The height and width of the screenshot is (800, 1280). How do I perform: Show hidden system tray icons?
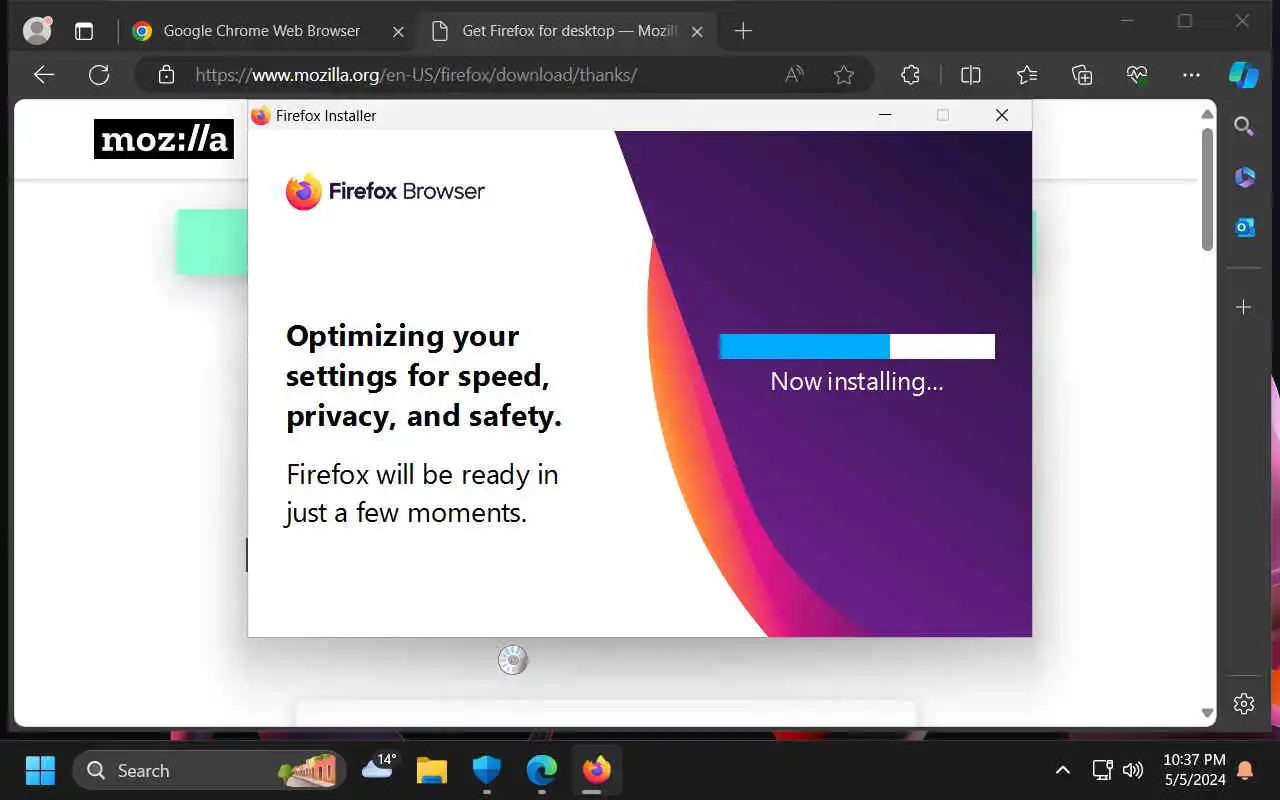pyautogui.click(x=1063, y=771)
